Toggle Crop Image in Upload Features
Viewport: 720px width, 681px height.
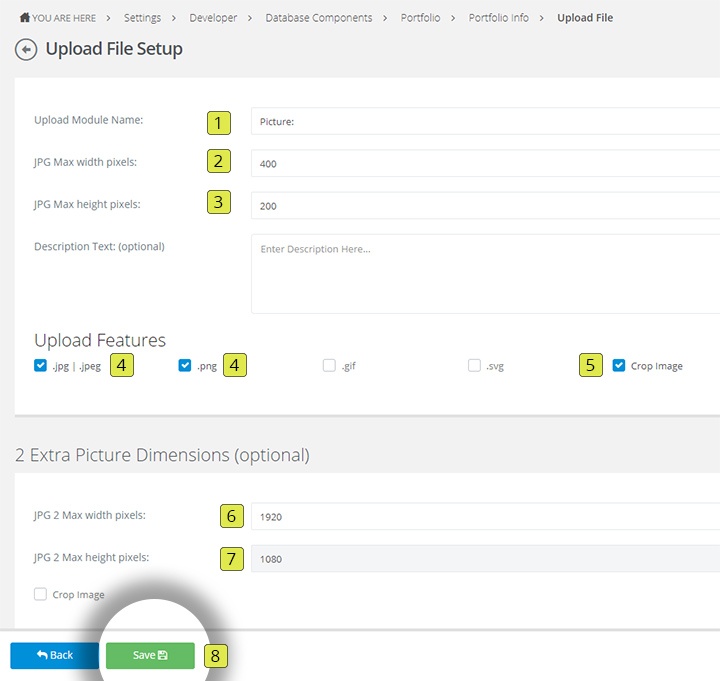click(619, 366)
